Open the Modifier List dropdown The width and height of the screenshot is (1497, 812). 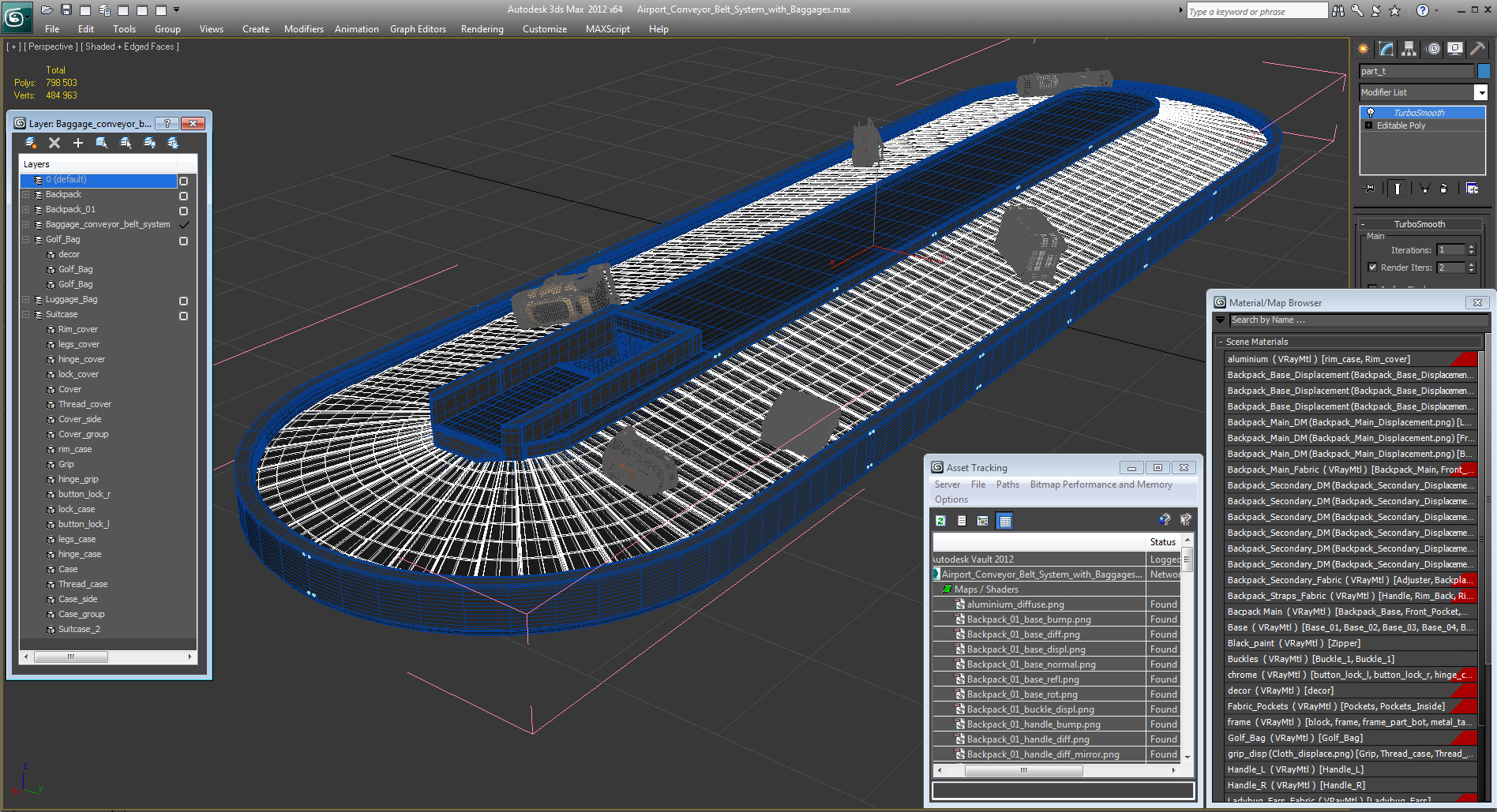tap(1480, 92)
